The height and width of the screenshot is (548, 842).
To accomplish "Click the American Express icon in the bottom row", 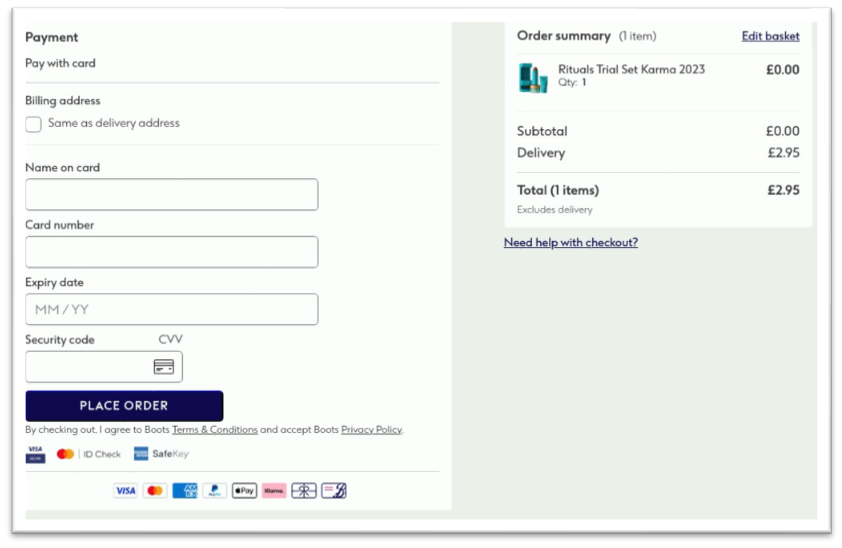I will [x=185, y=491].
